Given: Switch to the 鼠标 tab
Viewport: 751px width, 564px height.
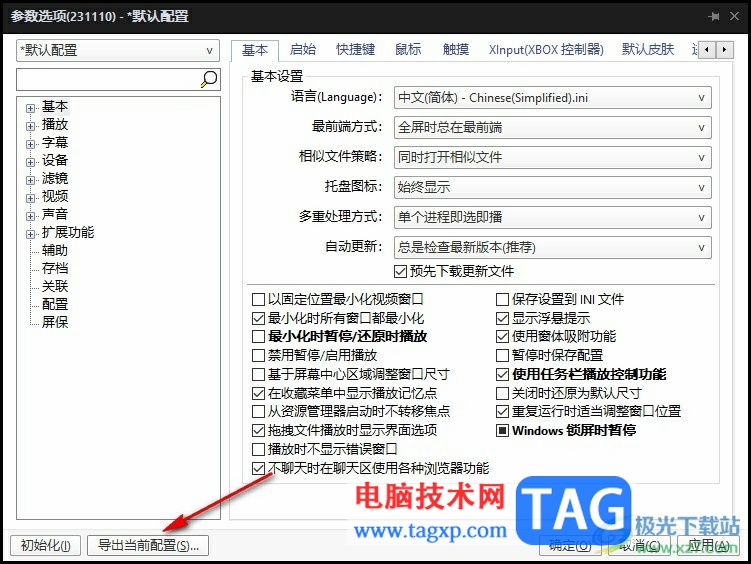Looking at the screenshot, I should coord(408,49).
